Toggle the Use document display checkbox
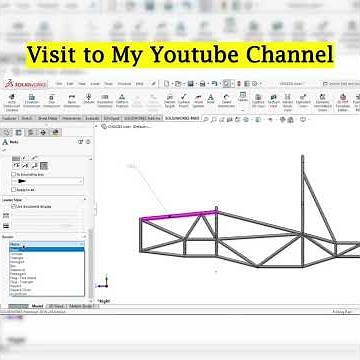Screen dimensions: 360x360 (x=14, y=206)
